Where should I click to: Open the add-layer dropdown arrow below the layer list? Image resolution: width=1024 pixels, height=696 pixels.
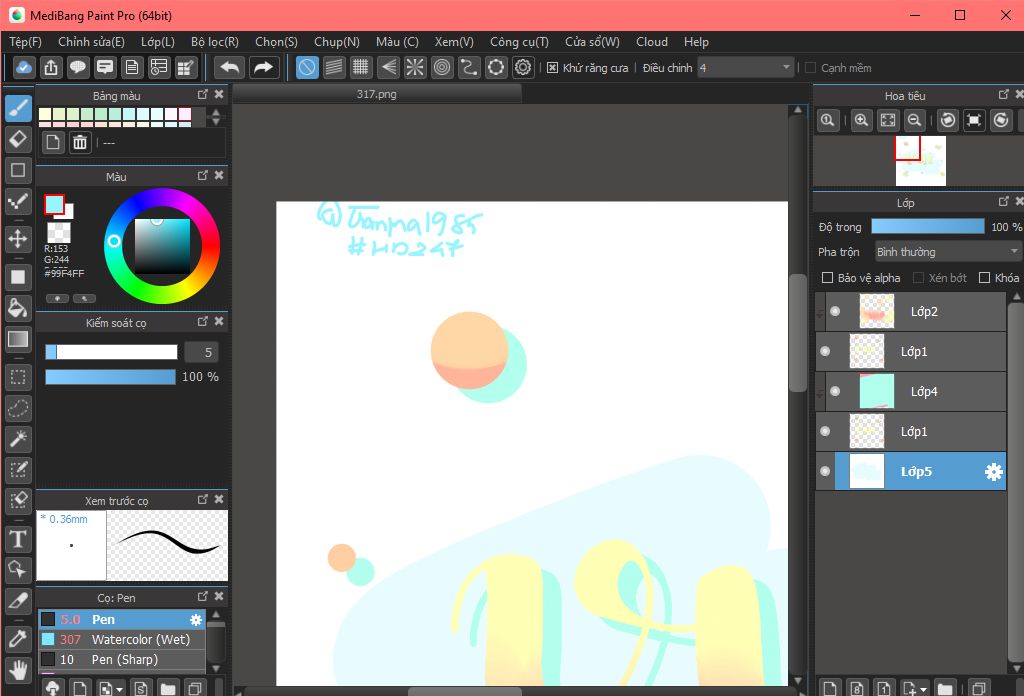pyautogui.click(x=923, y=689)
